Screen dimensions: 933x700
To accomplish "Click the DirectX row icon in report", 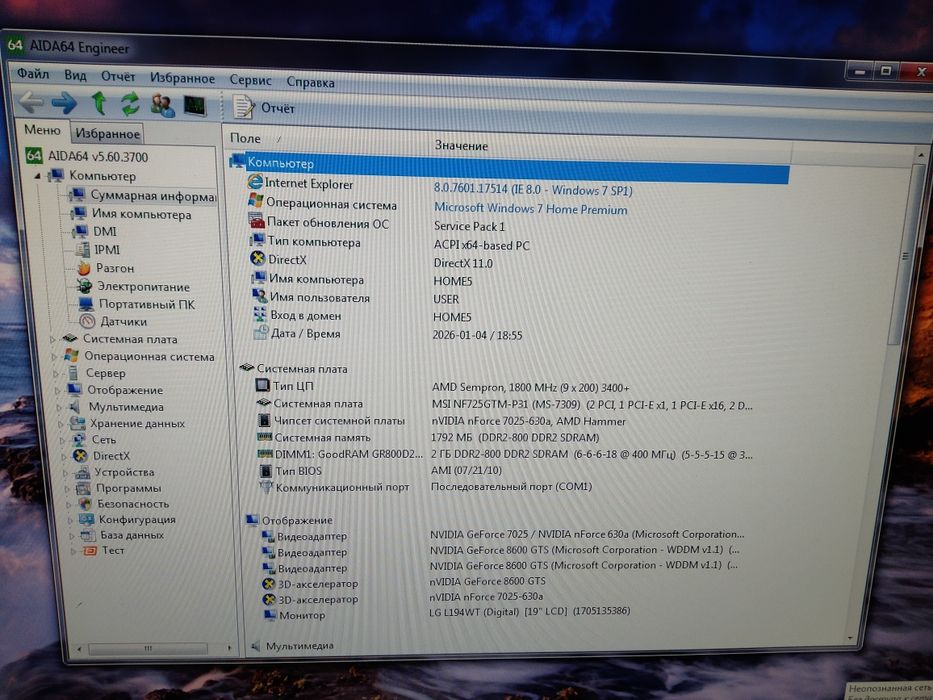I will (x=258, y=258).
